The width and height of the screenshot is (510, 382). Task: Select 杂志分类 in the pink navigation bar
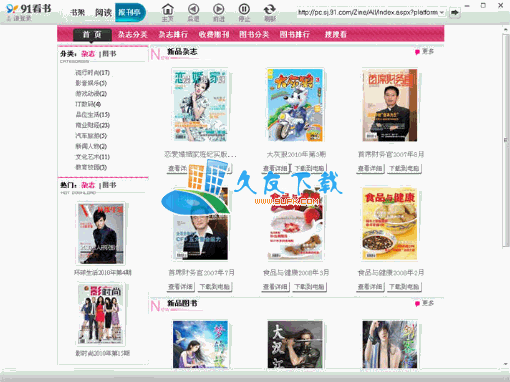pos(132,34)
